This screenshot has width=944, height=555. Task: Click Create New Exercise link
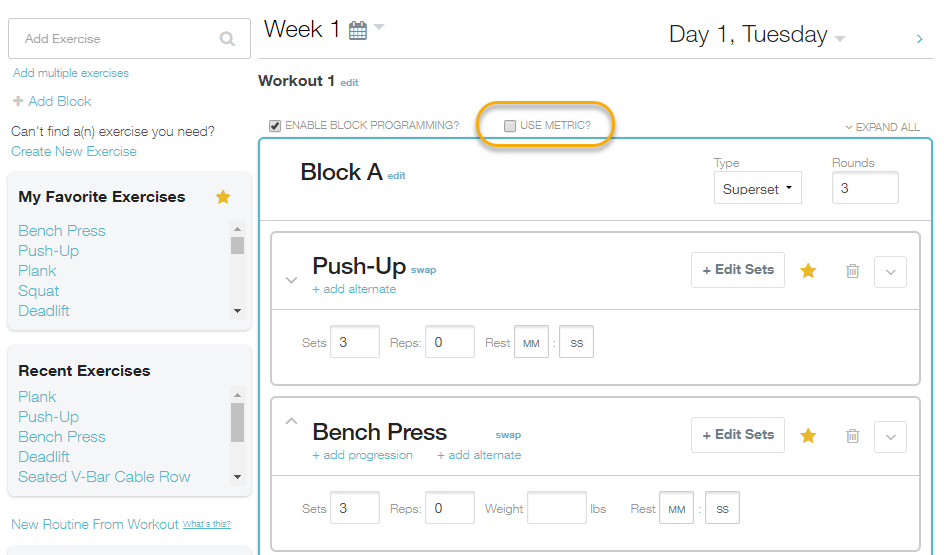74,151
